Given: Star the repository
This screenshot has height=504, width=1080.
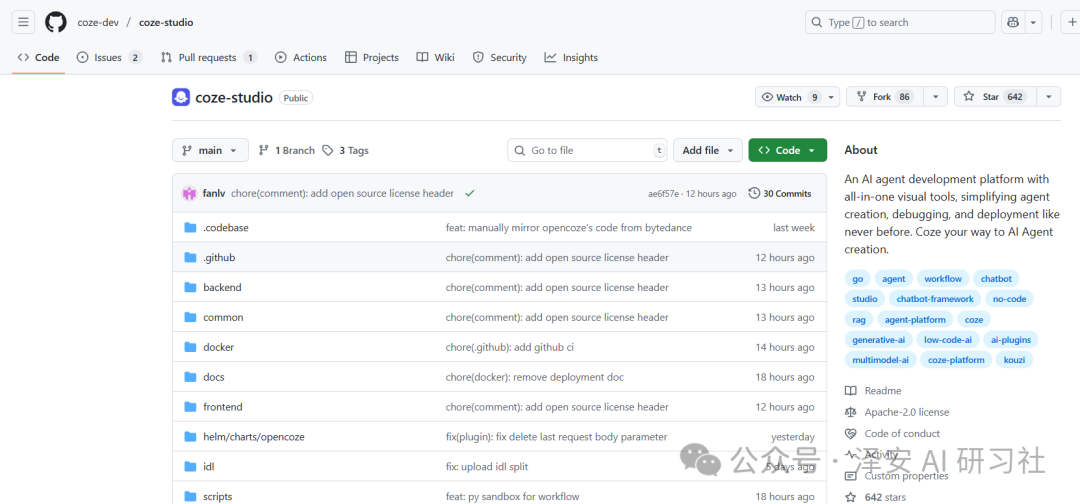Looking at the screenshot, I should click(x=995, y=97).
